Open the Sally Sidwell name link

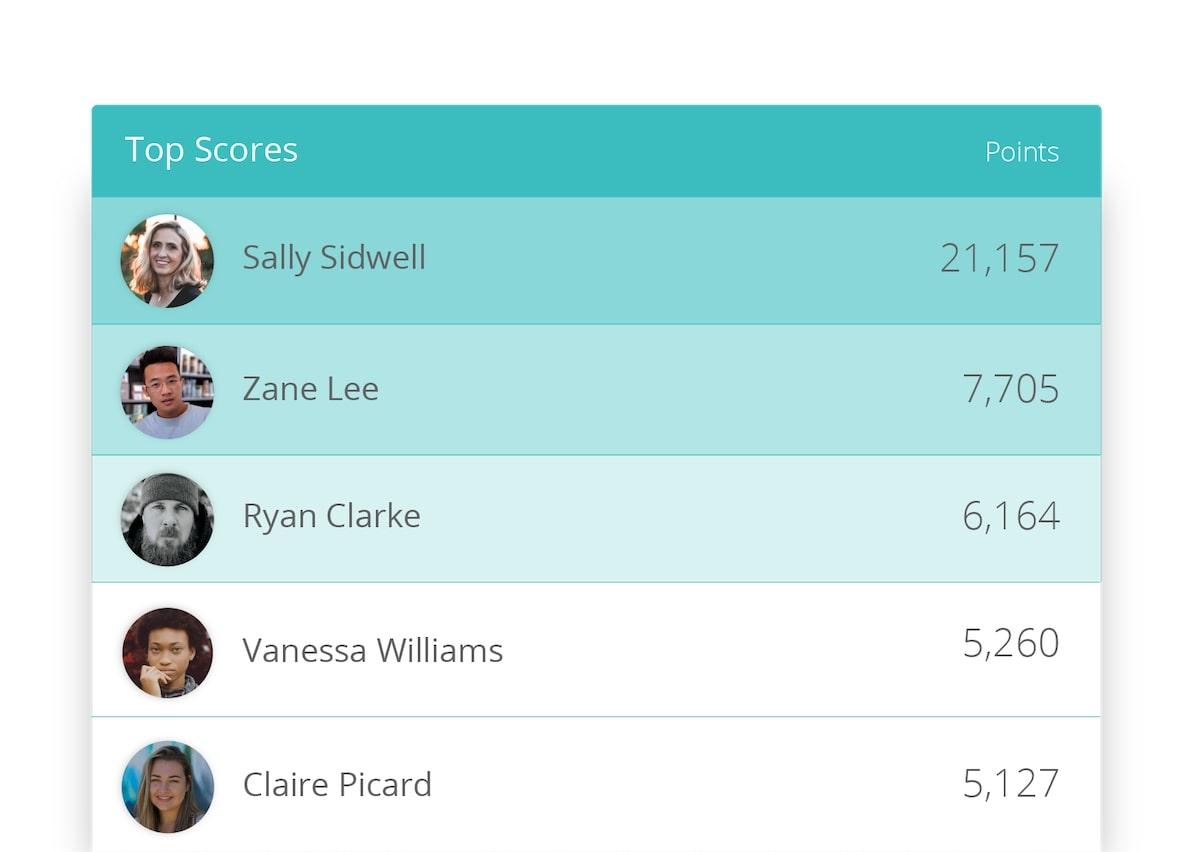click(x=334, y=258)
